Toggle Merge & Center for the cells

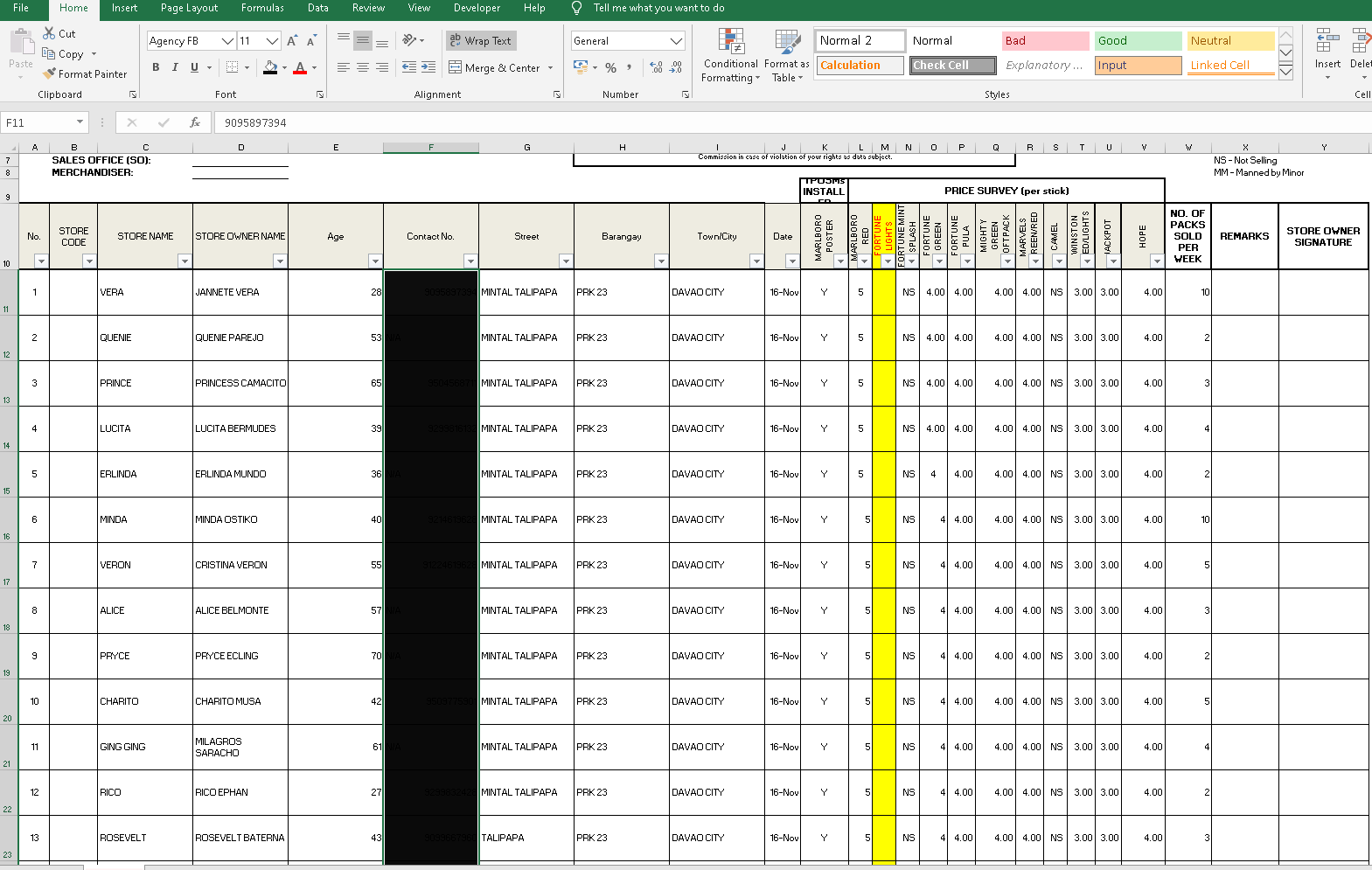(x=495, y=67)
